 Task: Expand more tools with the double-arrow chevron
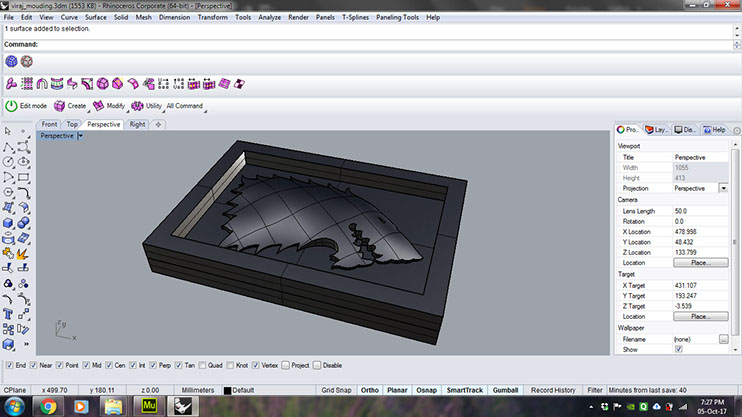coord(26,344)
